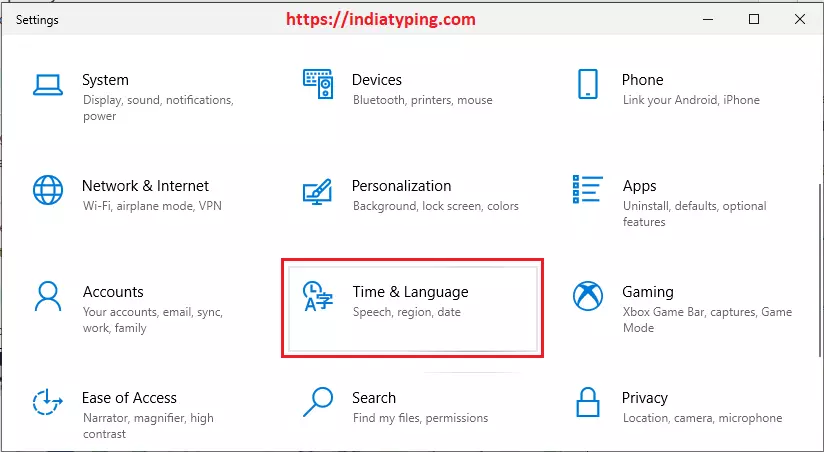Click 'Xbox Game Bar, captures, Game Mode' text
This screenshot has height=452, width=824.
tap(707, 320)
